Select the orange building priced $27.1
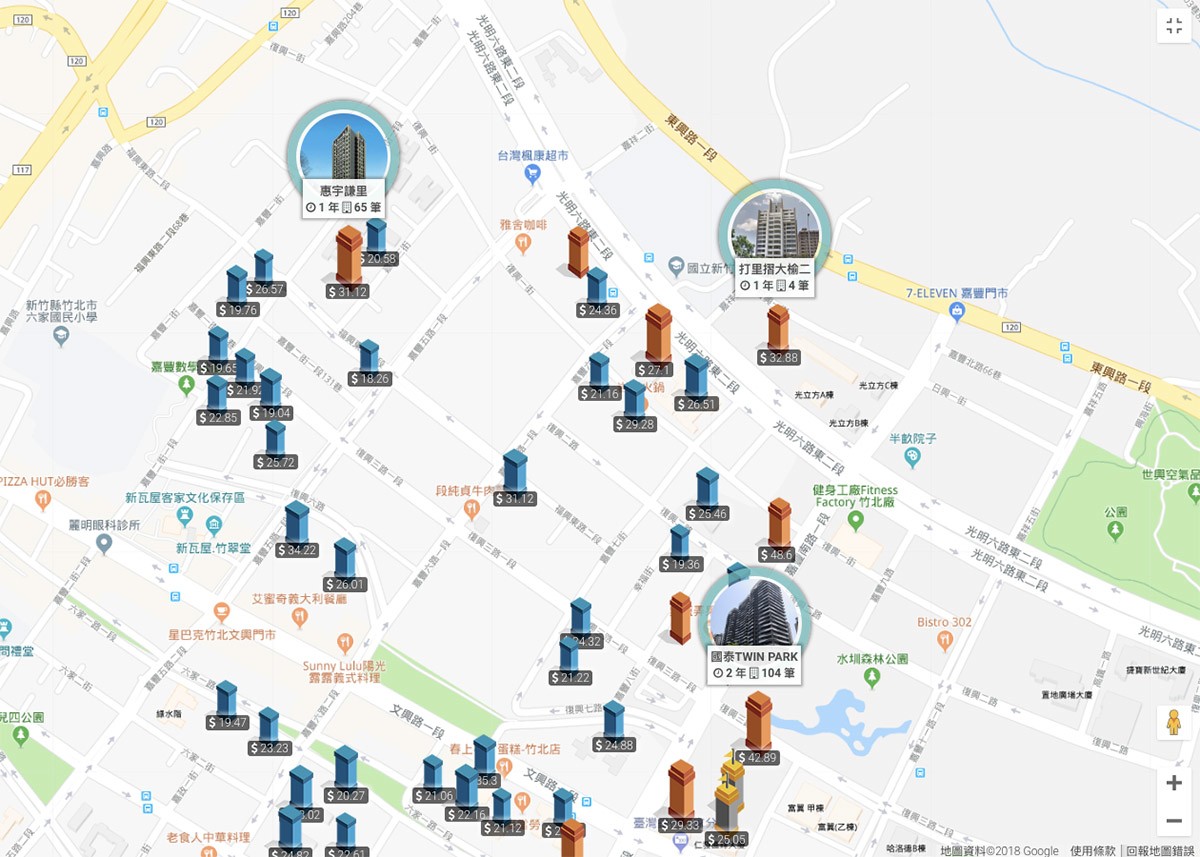 [658, 333]
